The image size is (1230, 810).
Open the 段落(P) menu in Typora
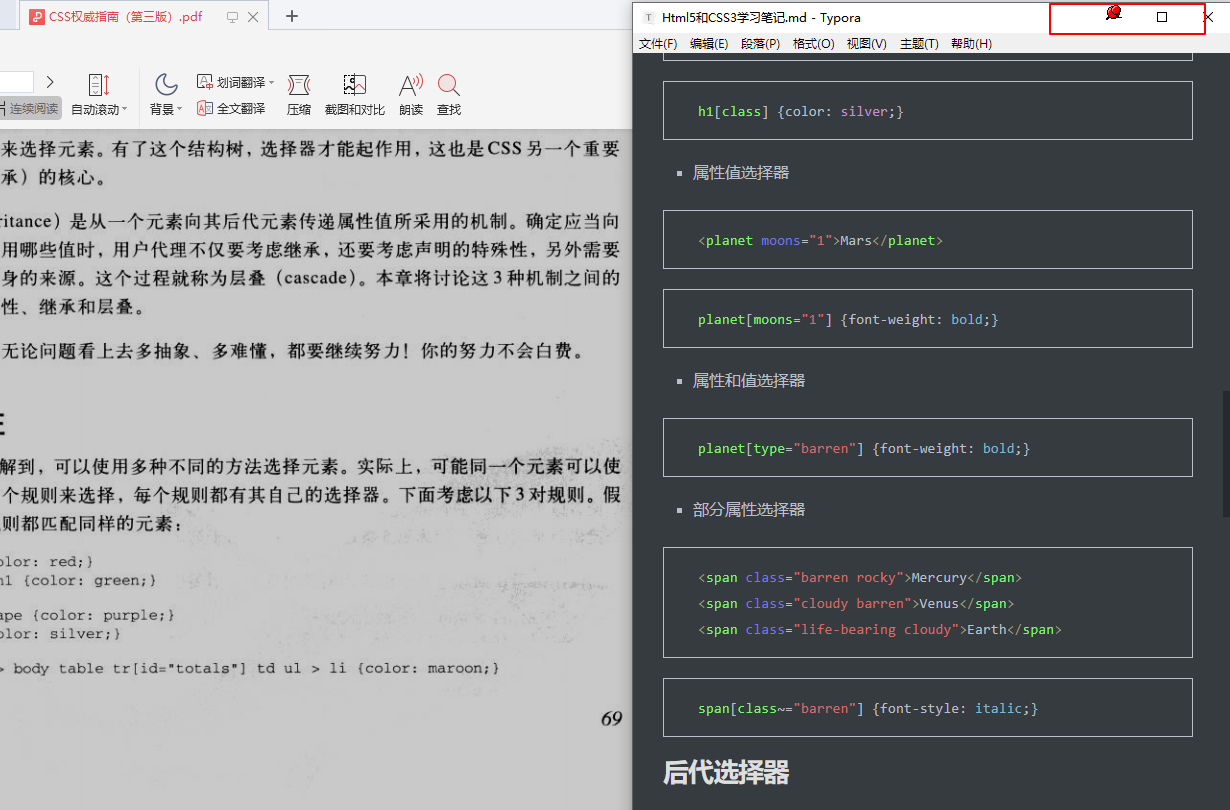[761, 44]
